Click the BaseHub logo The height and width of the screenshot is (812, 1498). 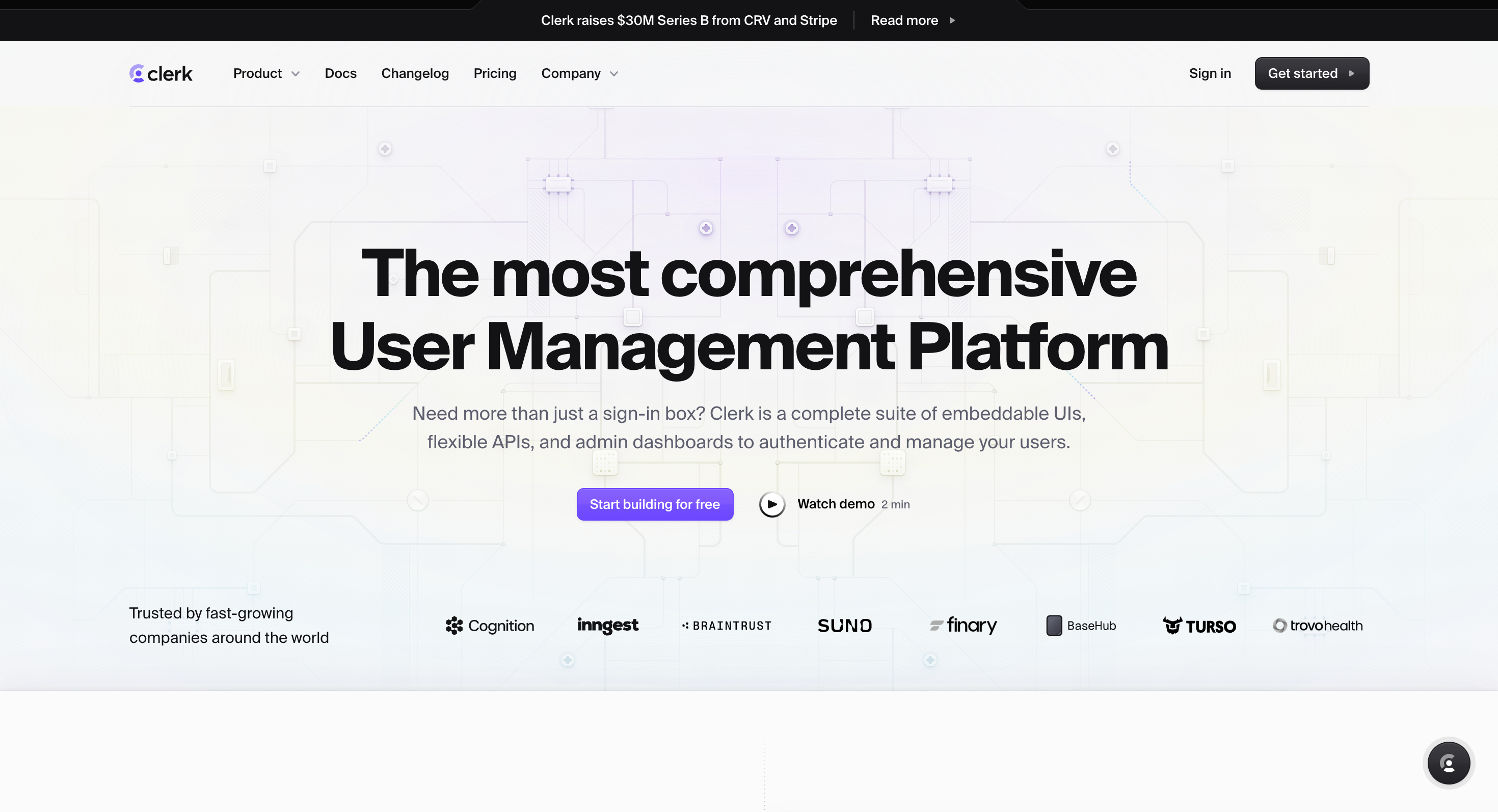(1081, 626)
